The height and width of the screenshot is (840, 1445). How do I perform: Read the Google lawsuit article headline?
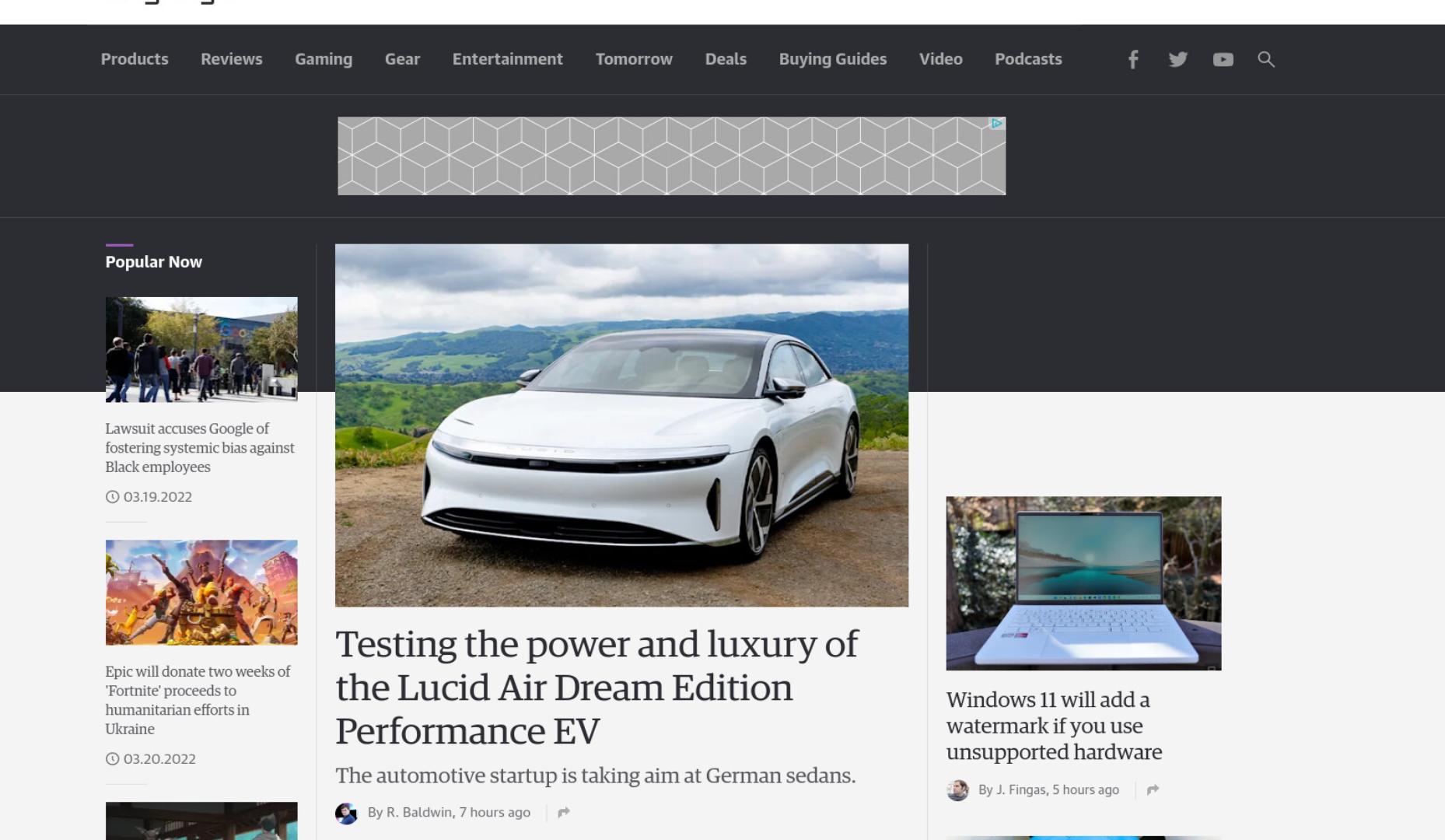(200, 447)
